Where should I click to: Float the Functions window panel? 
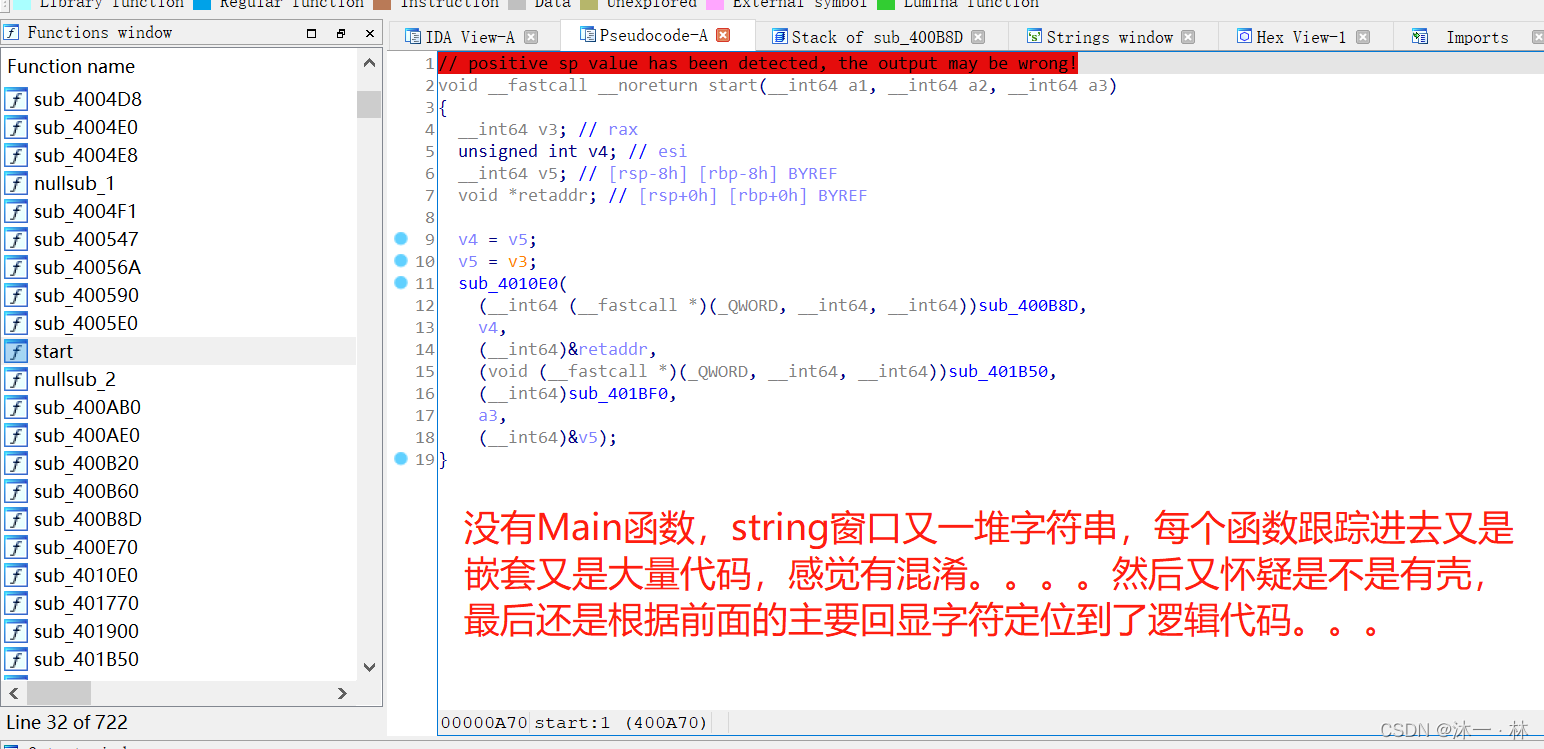coord(341,33)
